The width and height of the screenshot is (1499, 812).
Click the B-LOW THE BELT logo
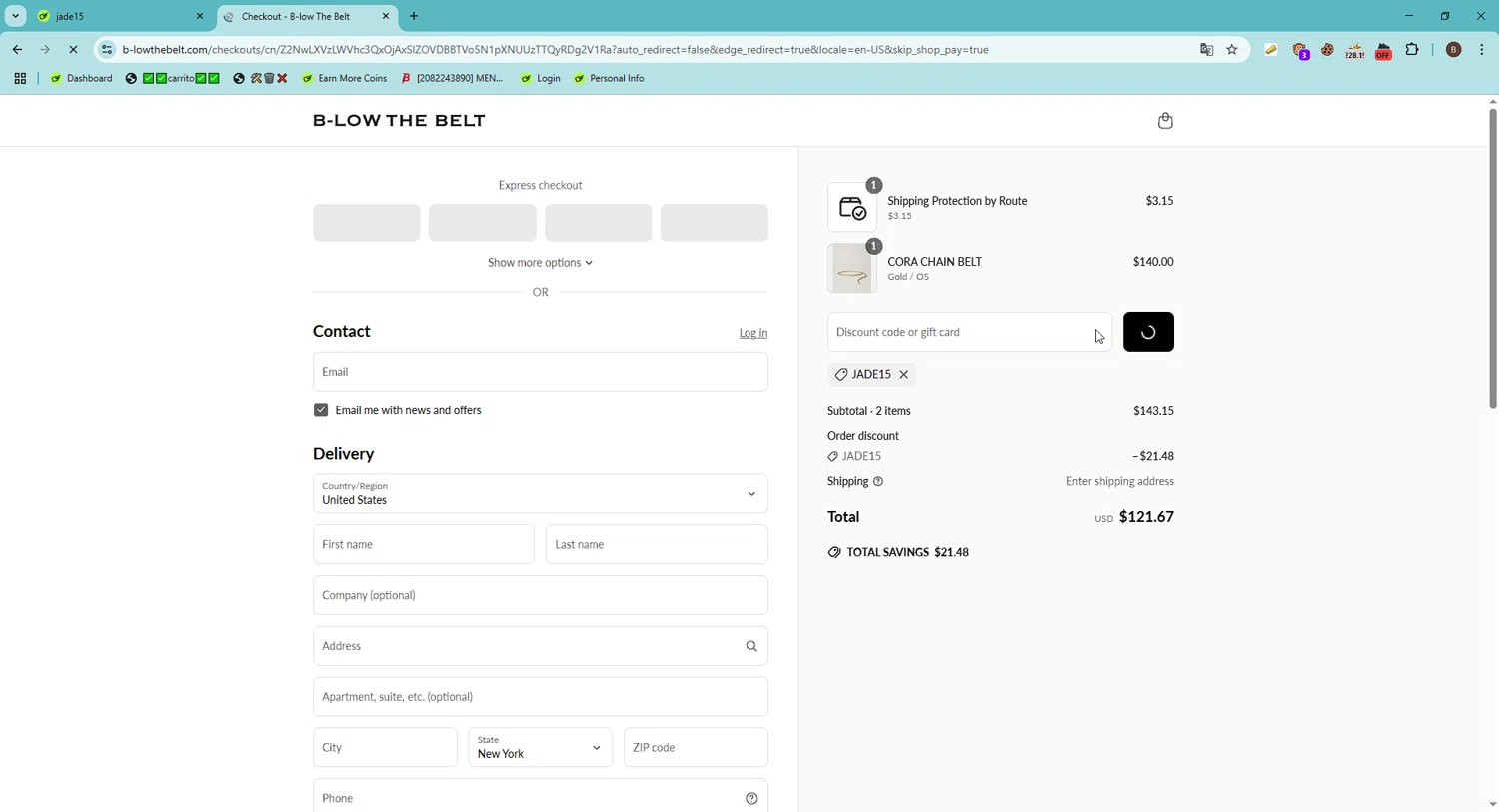coord(399,121)
